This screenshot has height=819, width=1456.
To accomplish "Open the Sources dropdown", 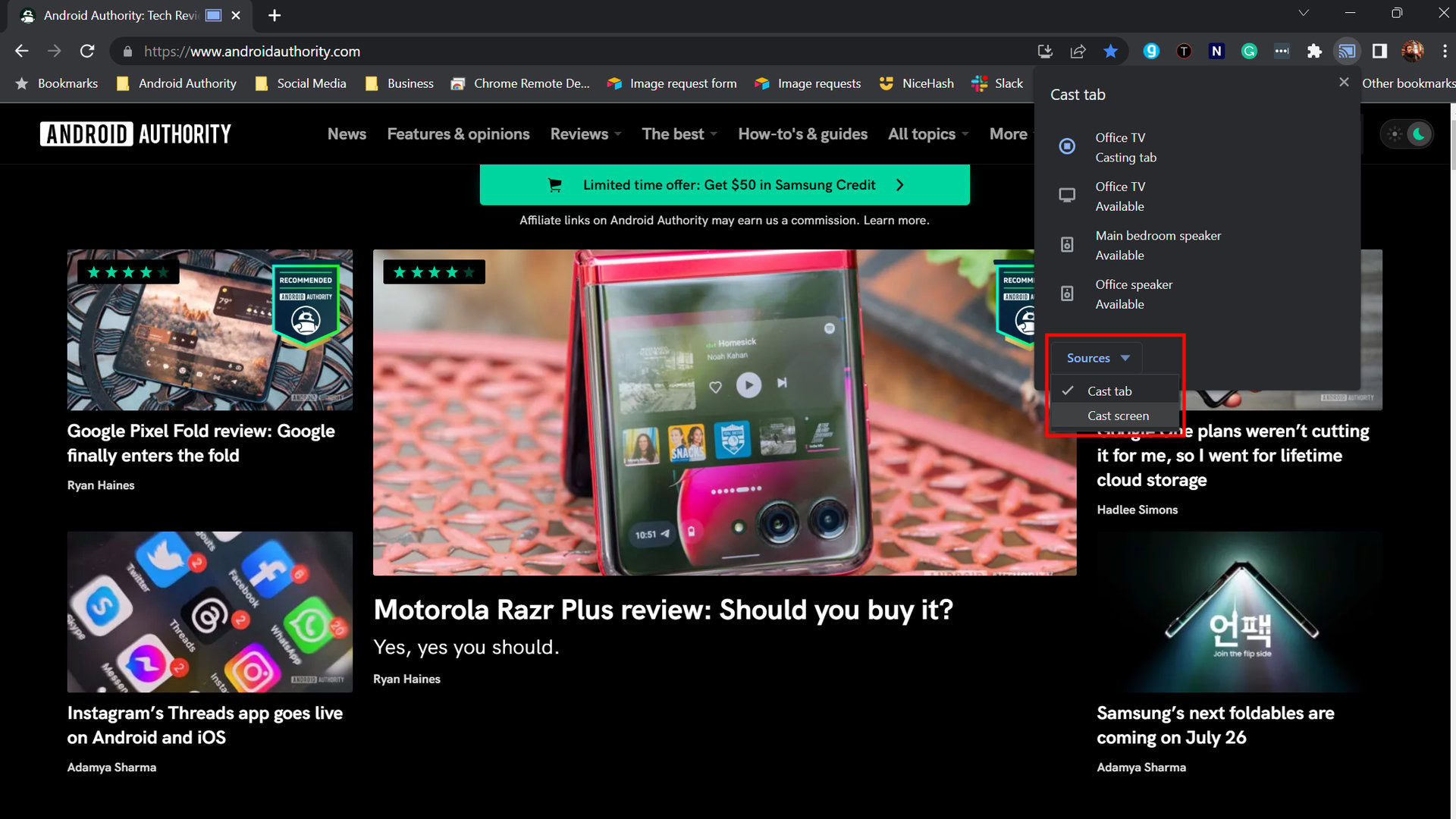I will (x=1097, y=358).
